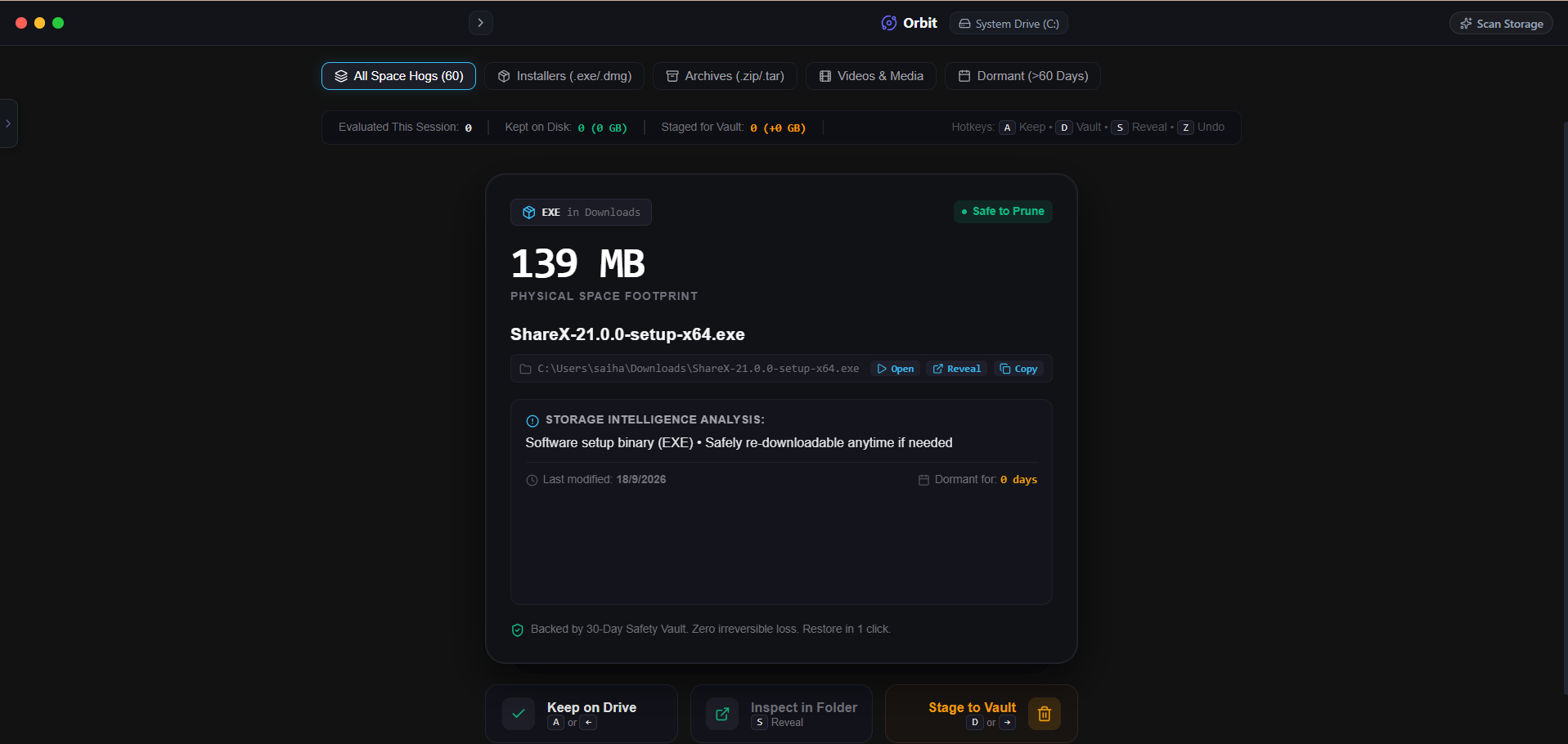Click the Safe to Prune badge
Screen dimensions: 1568x744
[x=1003, y=212]
